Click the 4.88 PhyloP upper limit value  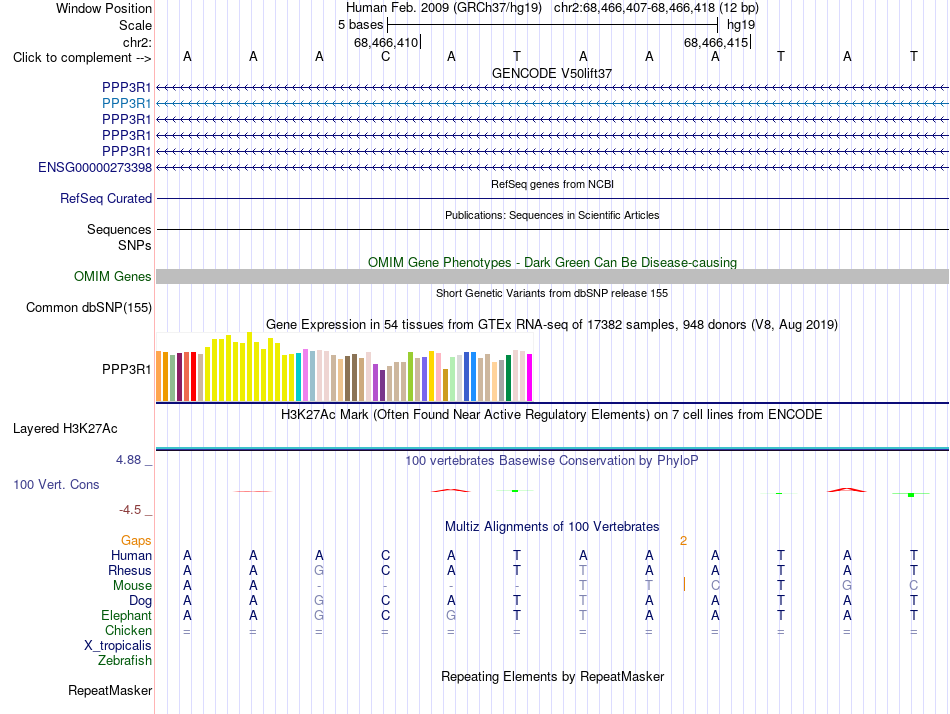tap(128, 460)
